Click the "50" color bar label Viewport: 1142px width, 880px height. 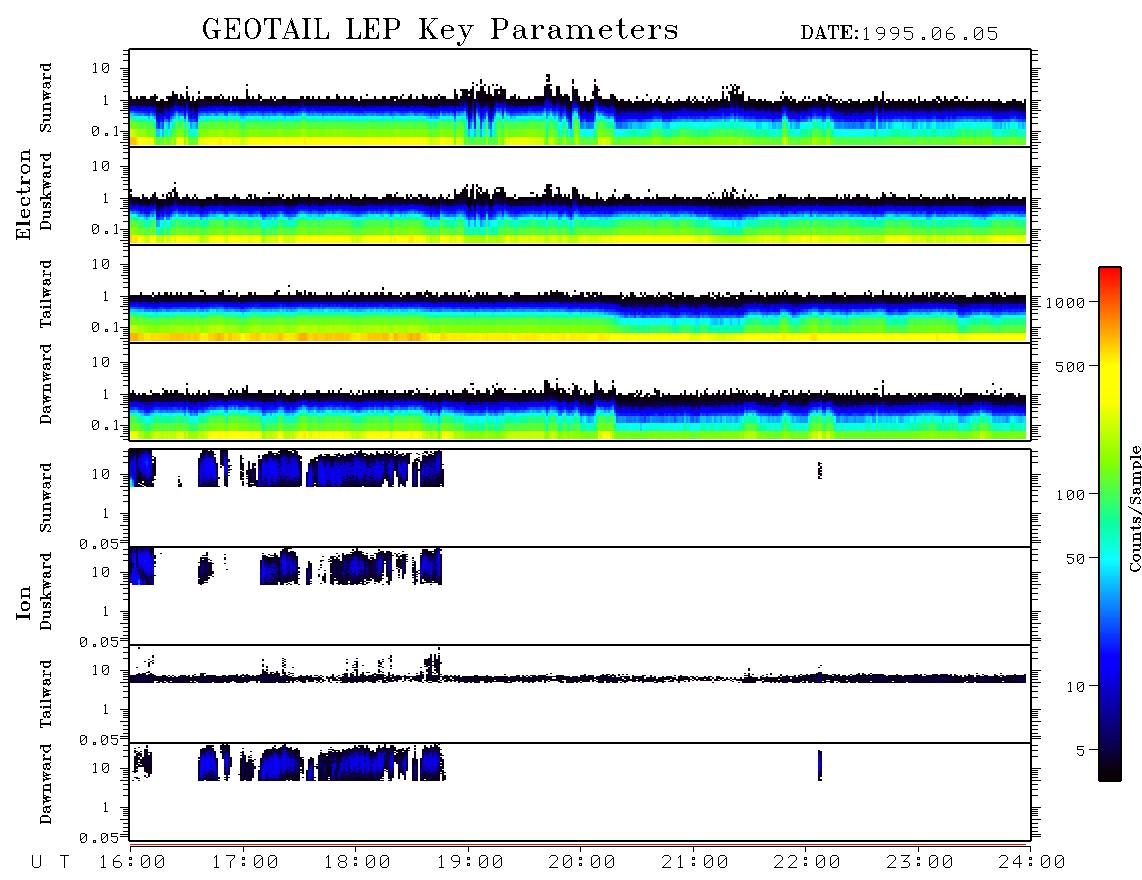coord(1076,559)
